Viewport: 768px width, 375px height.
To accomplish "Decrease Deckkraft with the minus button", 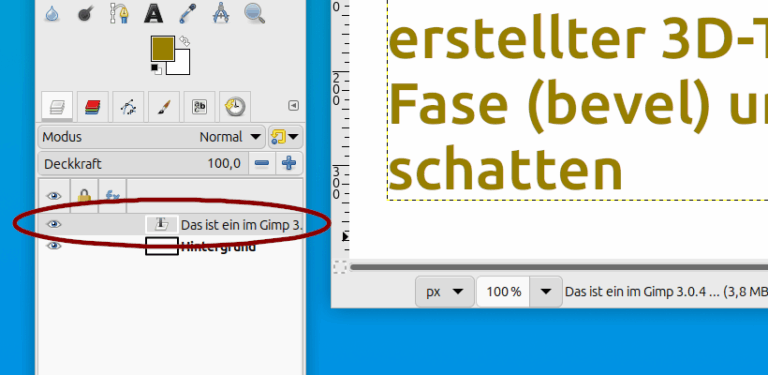I will click(262, 163).
